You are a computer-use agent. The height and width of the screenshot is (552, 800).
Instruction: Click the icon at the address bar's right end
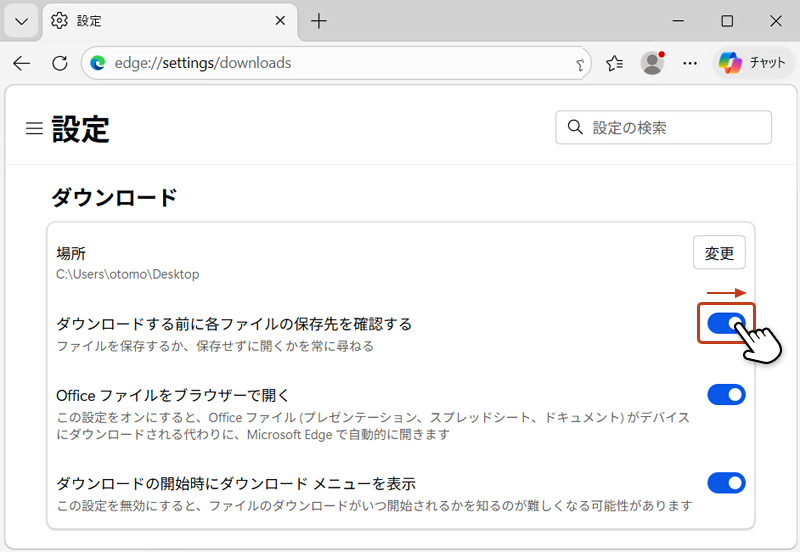(x=580, y=64)
